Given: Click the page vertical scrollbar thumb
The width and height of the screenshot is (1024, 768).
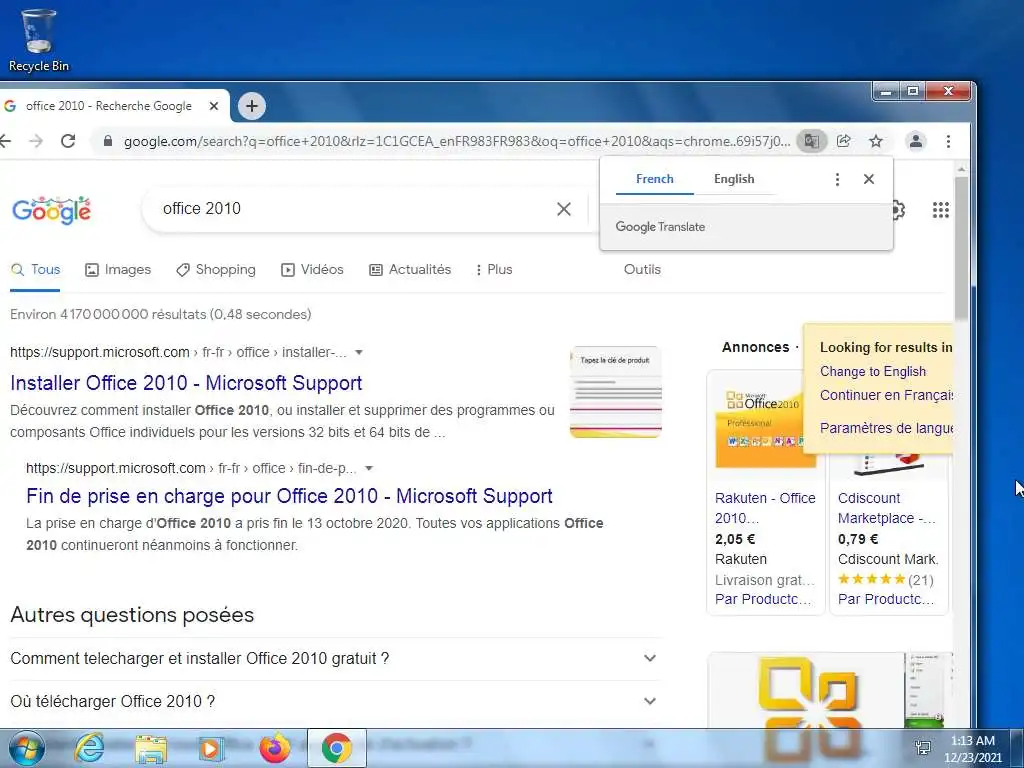Looking at the screenshot, I should (x=961, y=248).
